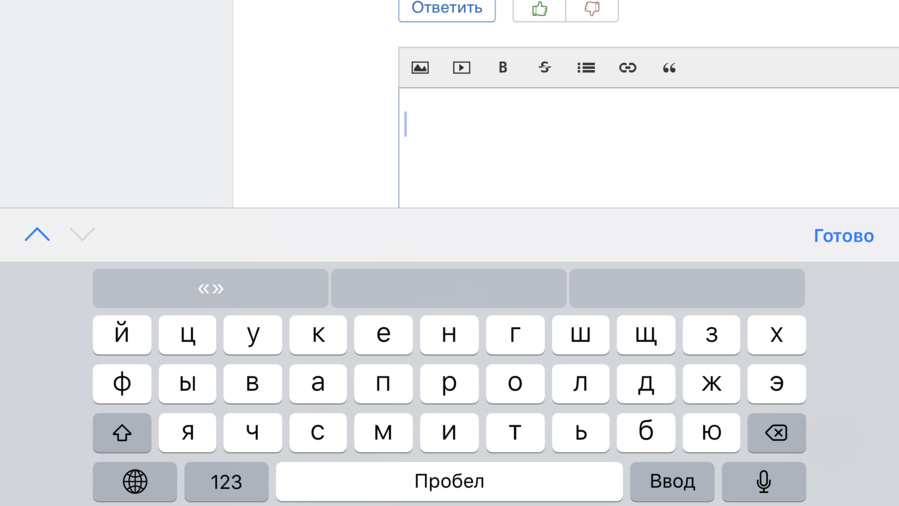899x506 pixels.
Task: Tap the в key
Action: 253,383
